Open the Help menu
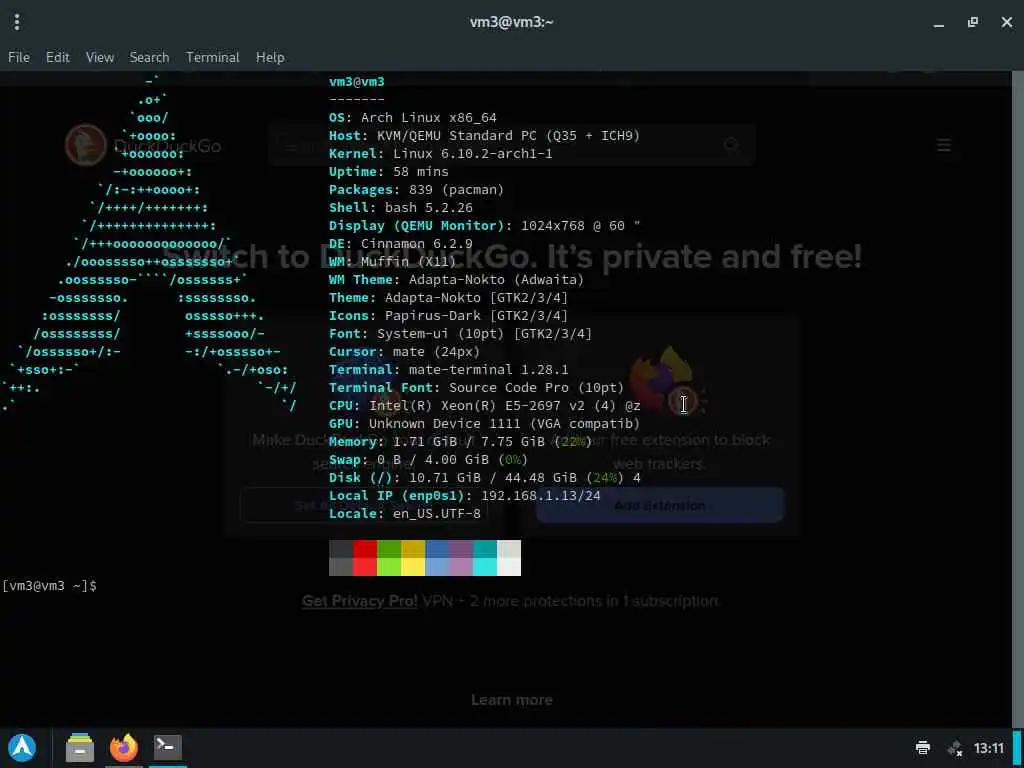The width and height of the screenshot is (1024, 768). click(x=270, y=57)
